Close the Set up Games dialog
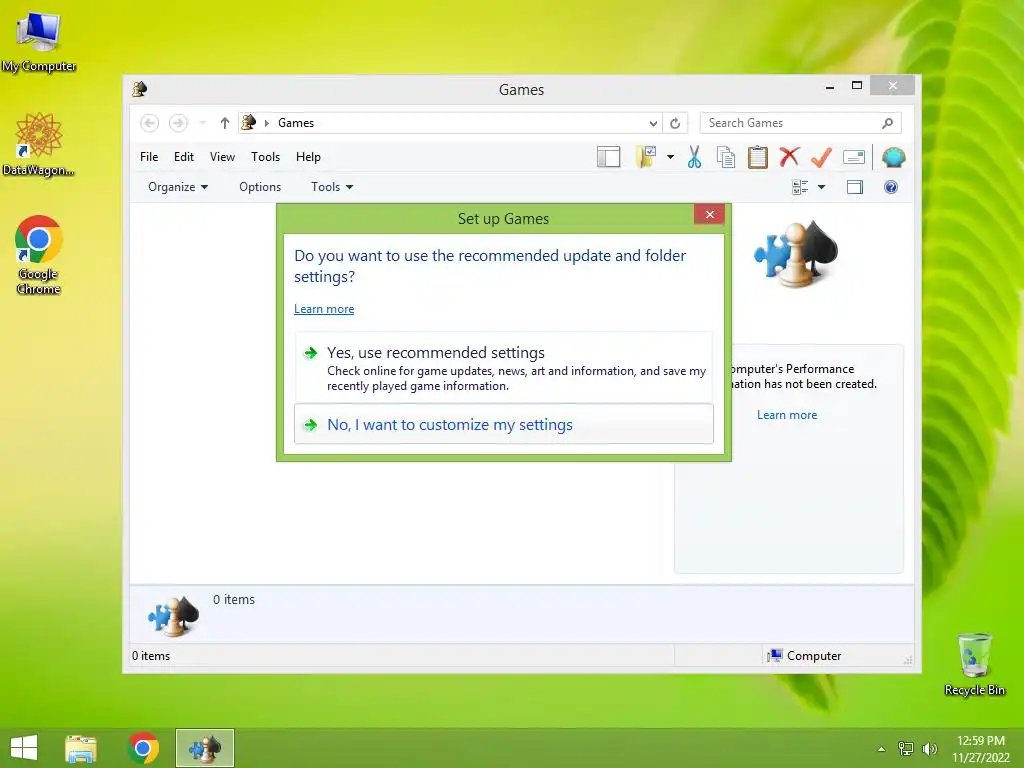 [x=710, y=214]
